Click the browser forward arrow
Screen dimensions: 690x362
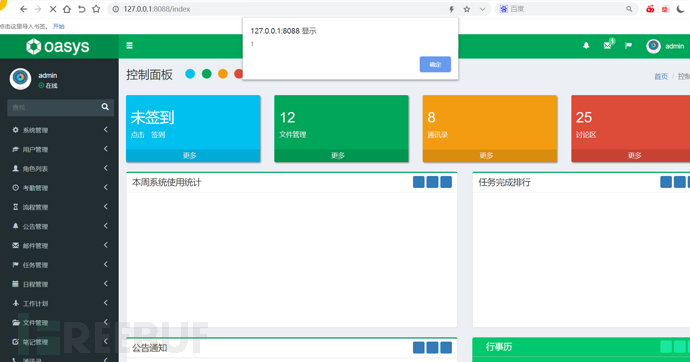(x=38, y=9)
